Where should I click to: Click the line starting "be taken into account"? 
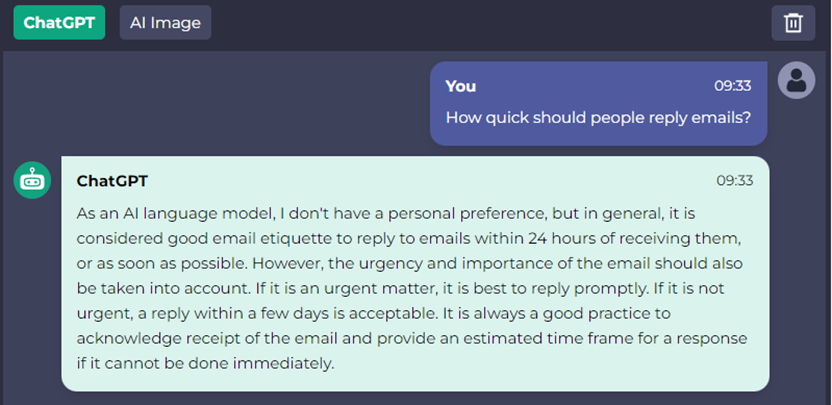(400, 289)
